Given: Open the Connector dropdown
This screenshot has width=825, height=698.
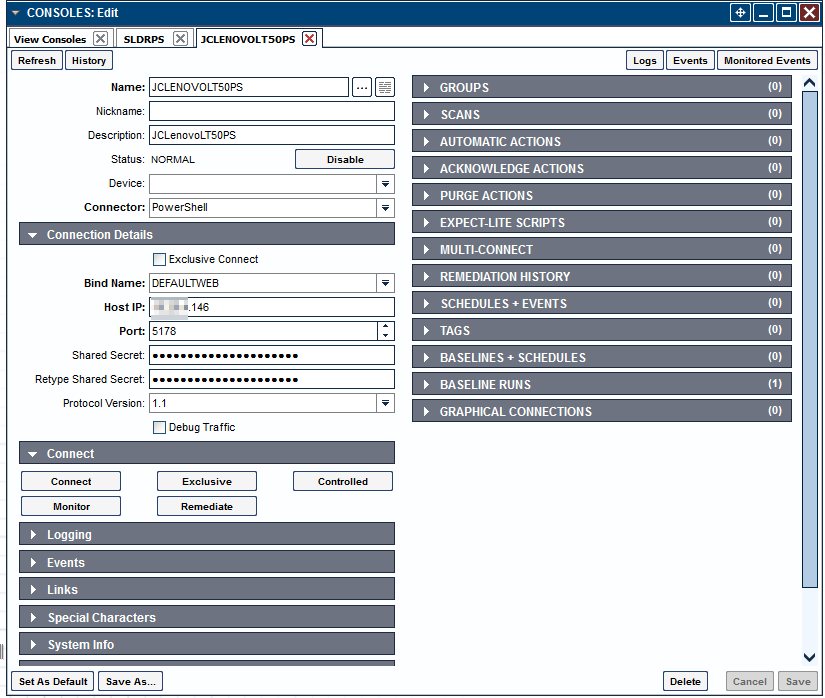Looking at the screenshot, I should click(x=385, y=208).
